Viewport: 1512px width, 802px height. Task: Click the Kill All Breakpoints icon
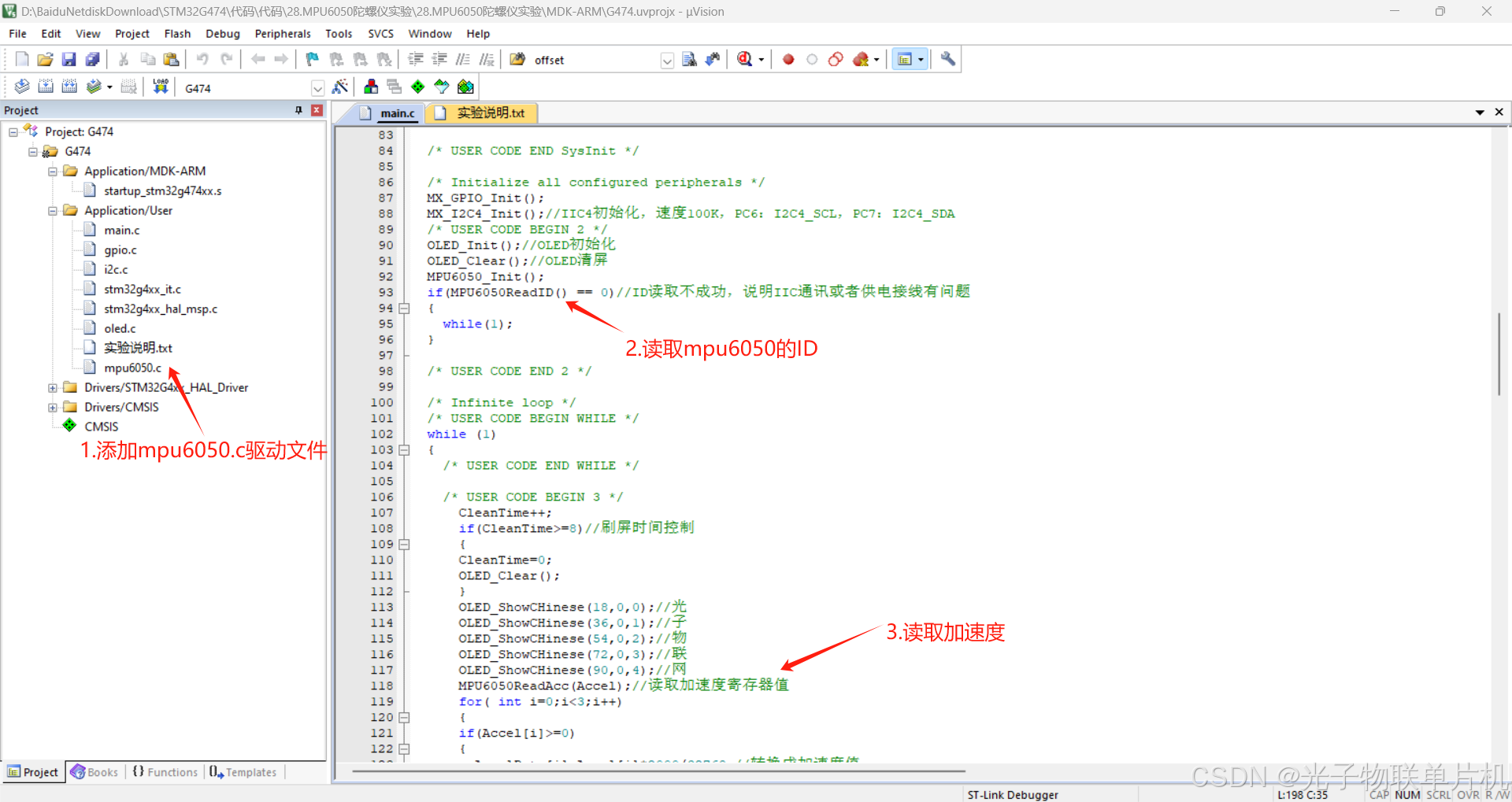point(861,59)
